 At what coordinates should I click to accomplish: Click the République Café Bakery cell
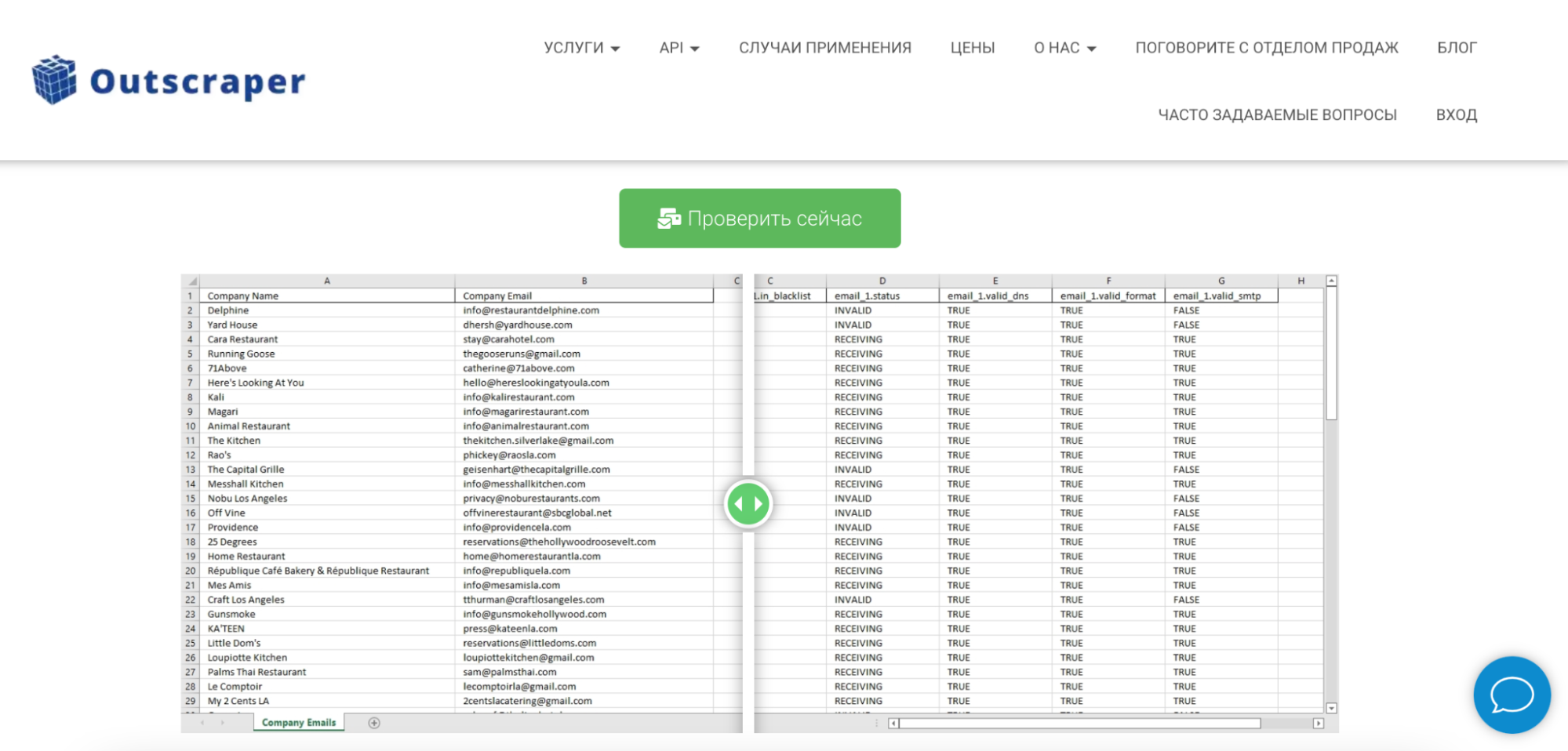[x=327, y=571]
